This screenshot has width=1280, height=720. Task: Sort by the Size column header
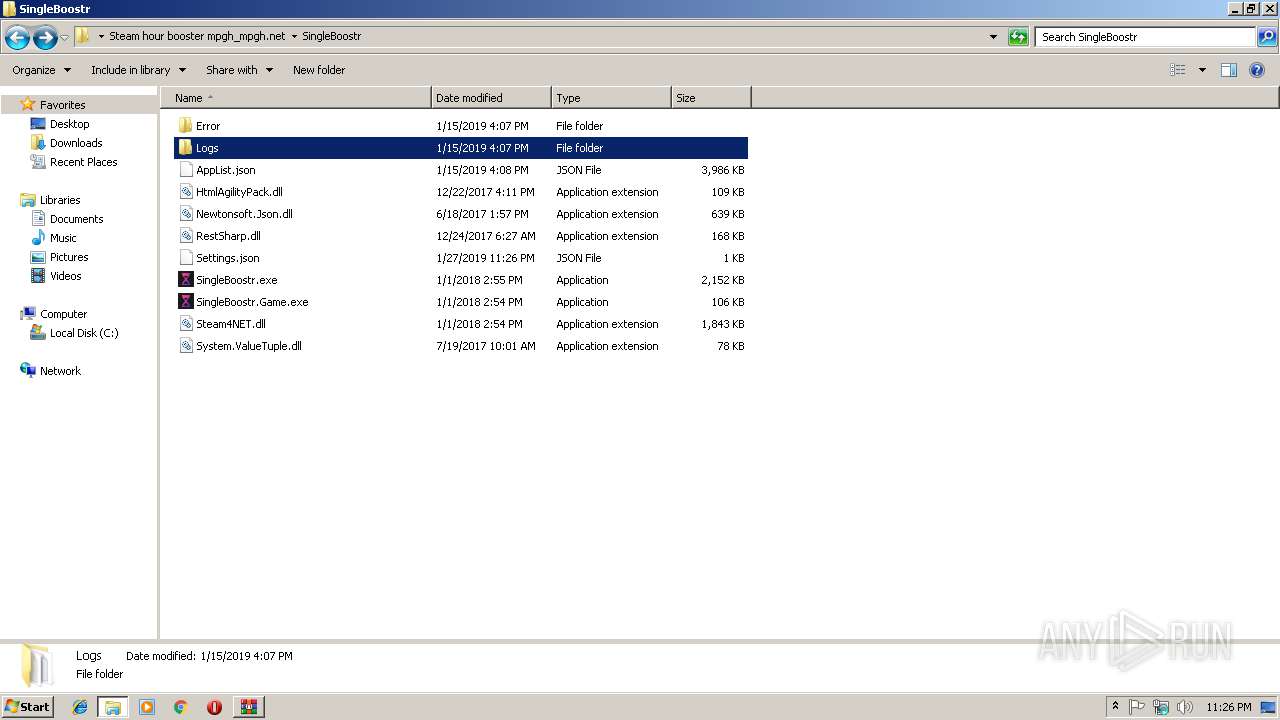click(x=711, y=98)
